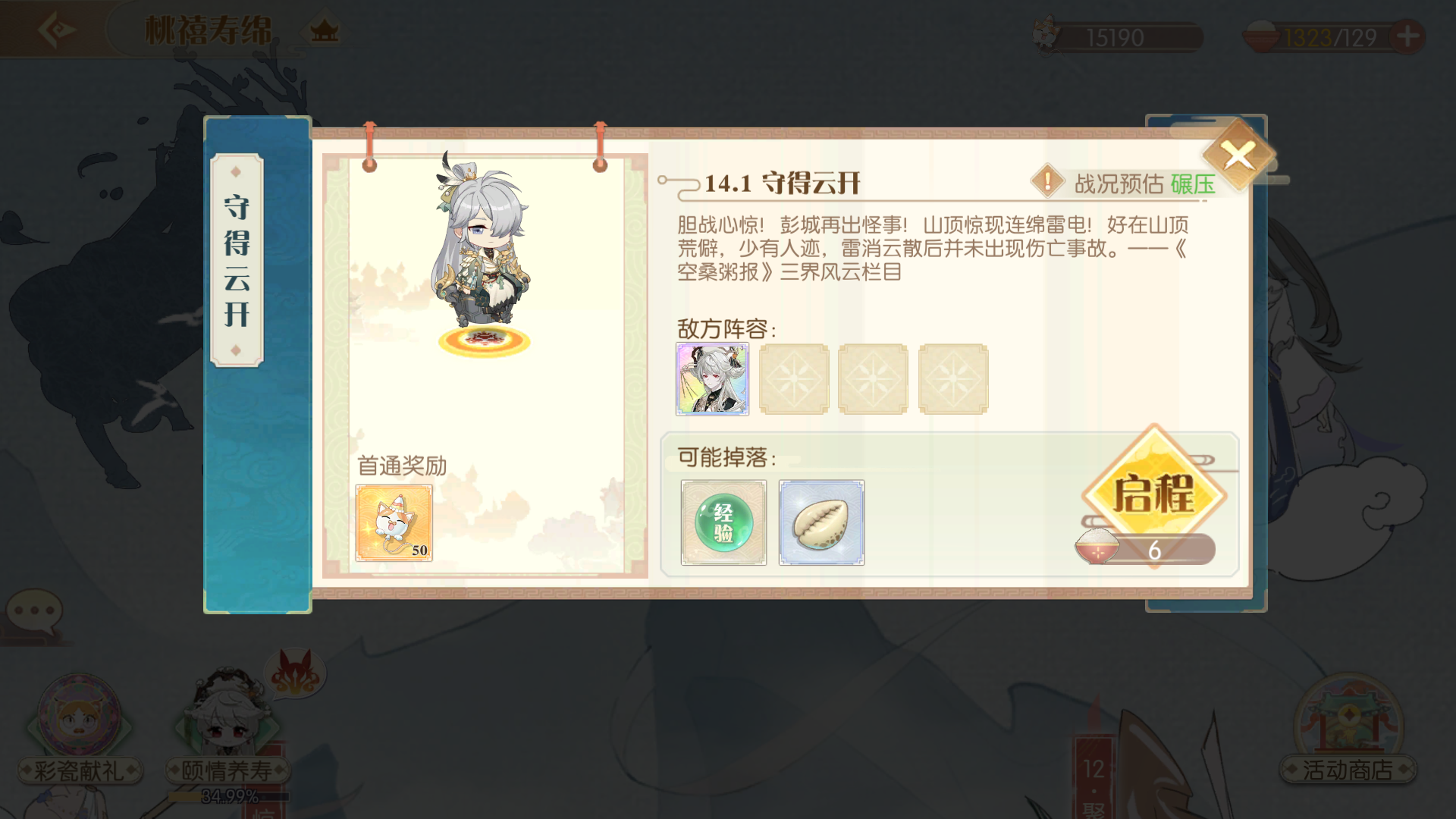Start the stage with 启程 button
Image resolution: width=1456 pixels, height=819 pixels.
(x=1153, y=494)
